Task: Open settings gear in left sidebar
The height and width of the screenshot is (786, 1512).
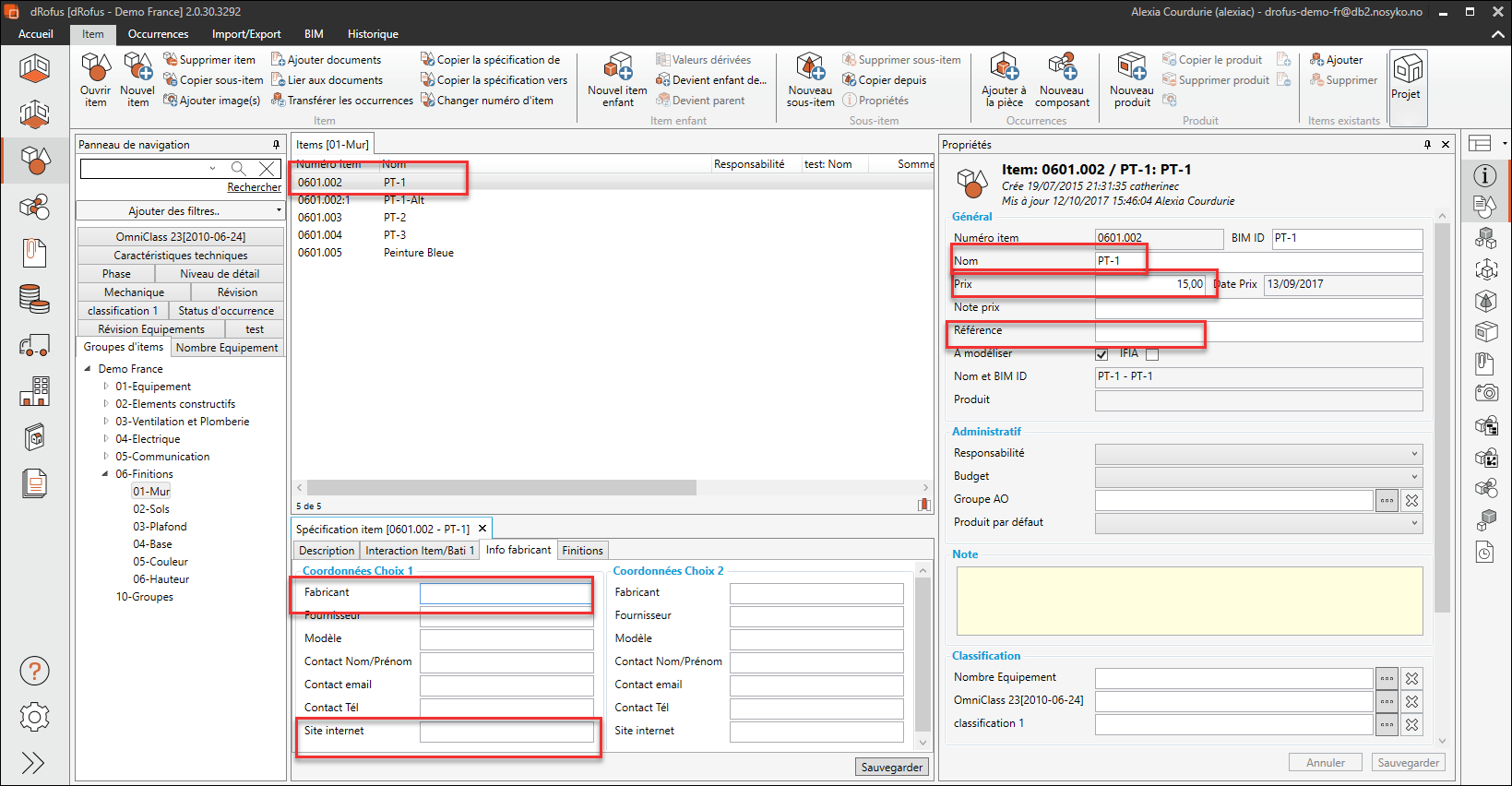Action: (34, 717)
